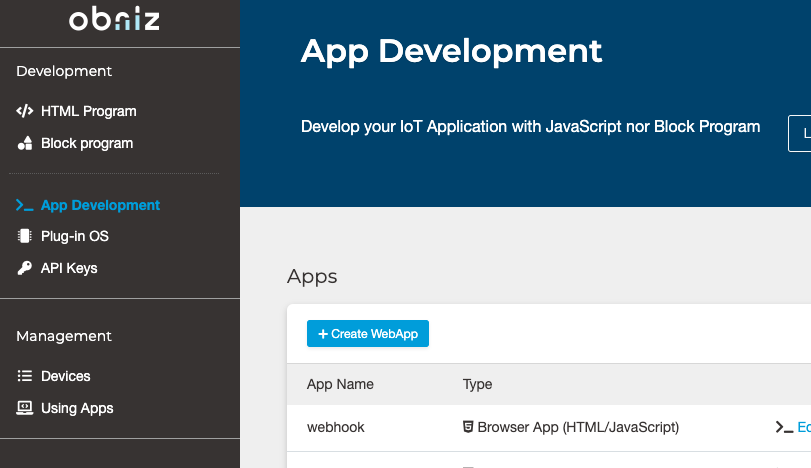Navigate to API Keys
Viewport: 811px width, 468px height.
(x=69, y=268)
